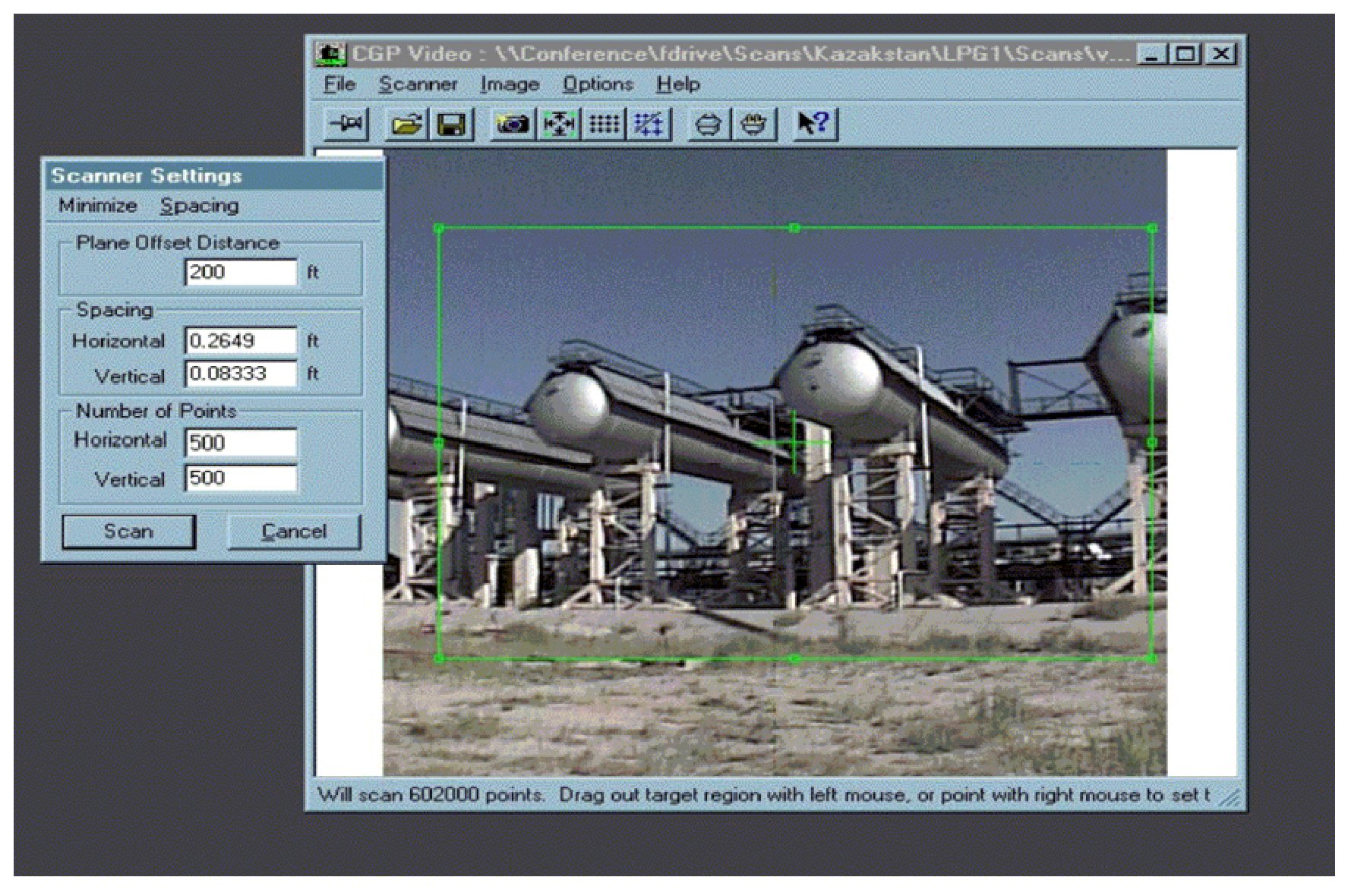Click the left-middle handle of the scan region
The width and height of the screenshot is (1367, 896).
pos(439,443)
